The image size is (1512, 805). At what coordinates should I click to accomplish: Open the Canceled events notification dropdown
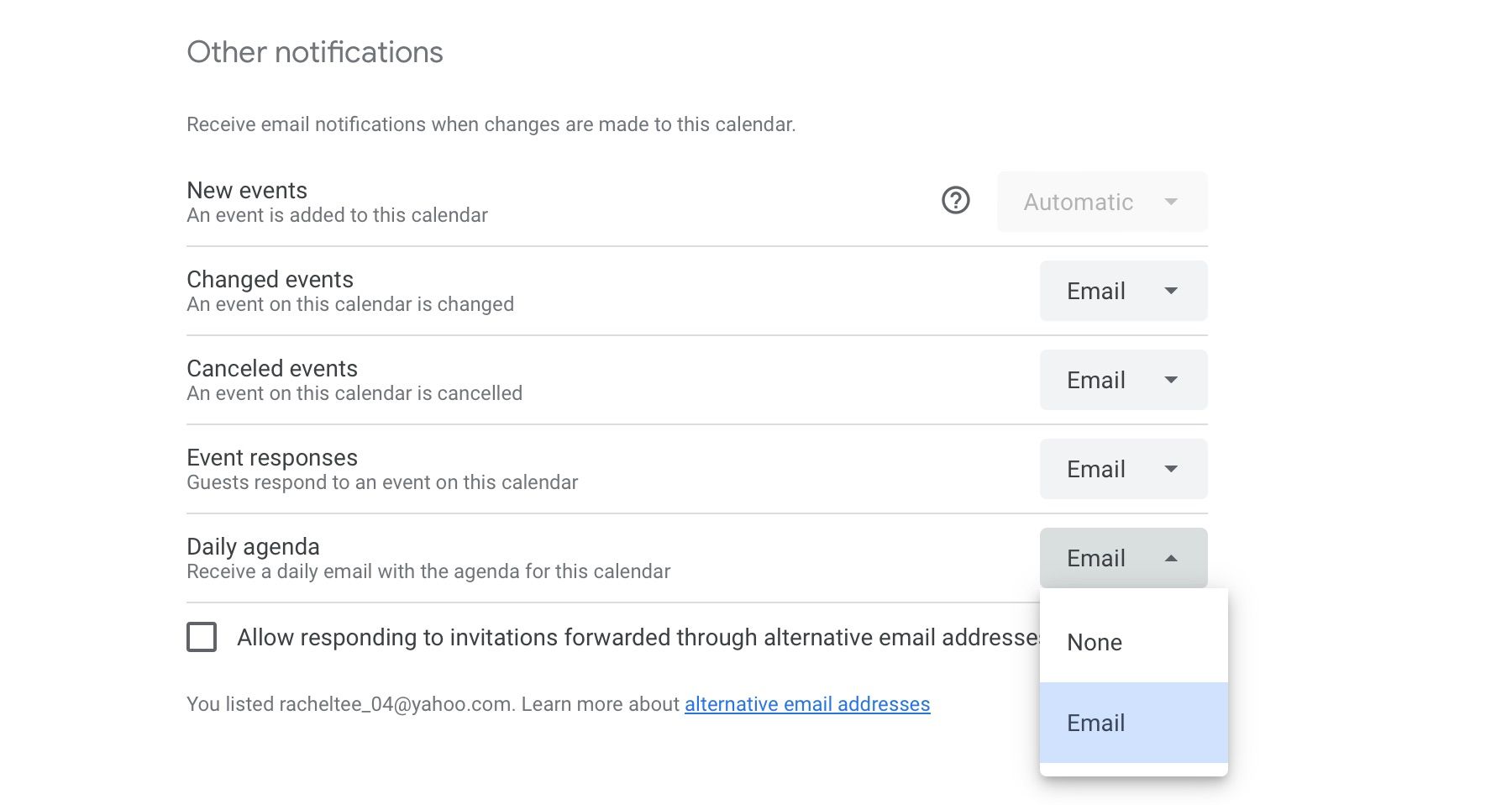1123,380
